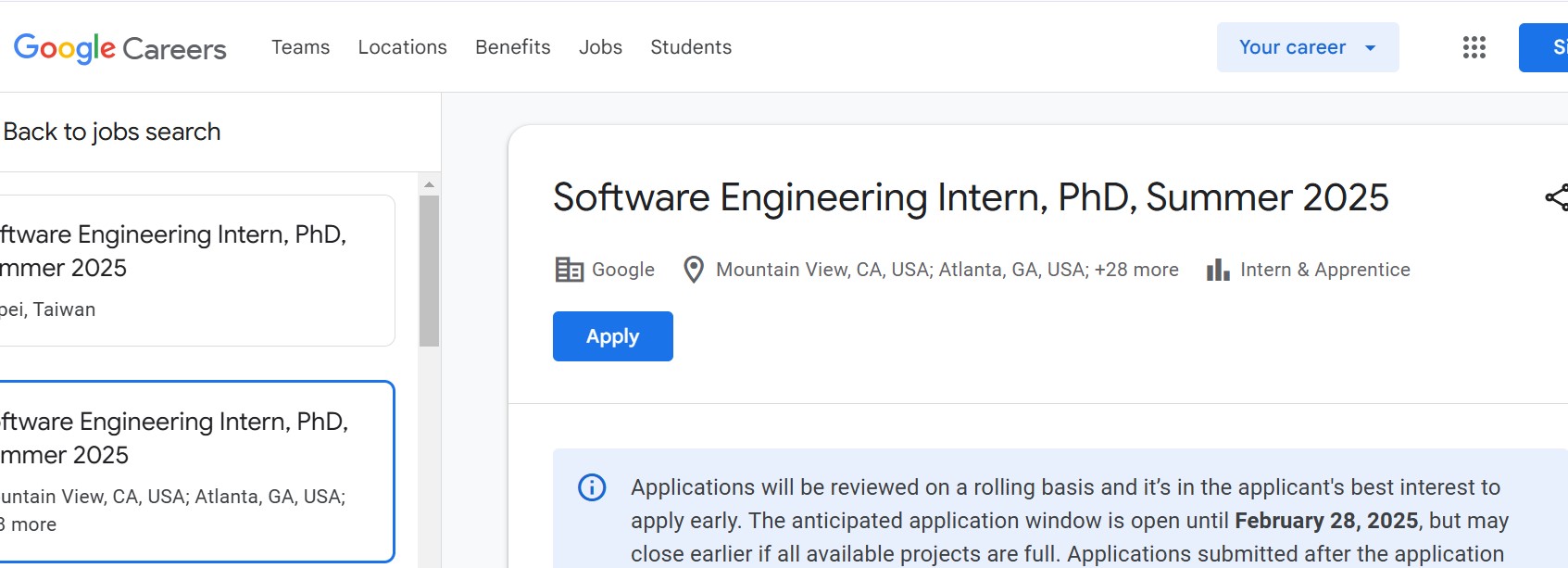
Task: Click the jobs list scroll up arrow
Action: (x=429, y=184)
